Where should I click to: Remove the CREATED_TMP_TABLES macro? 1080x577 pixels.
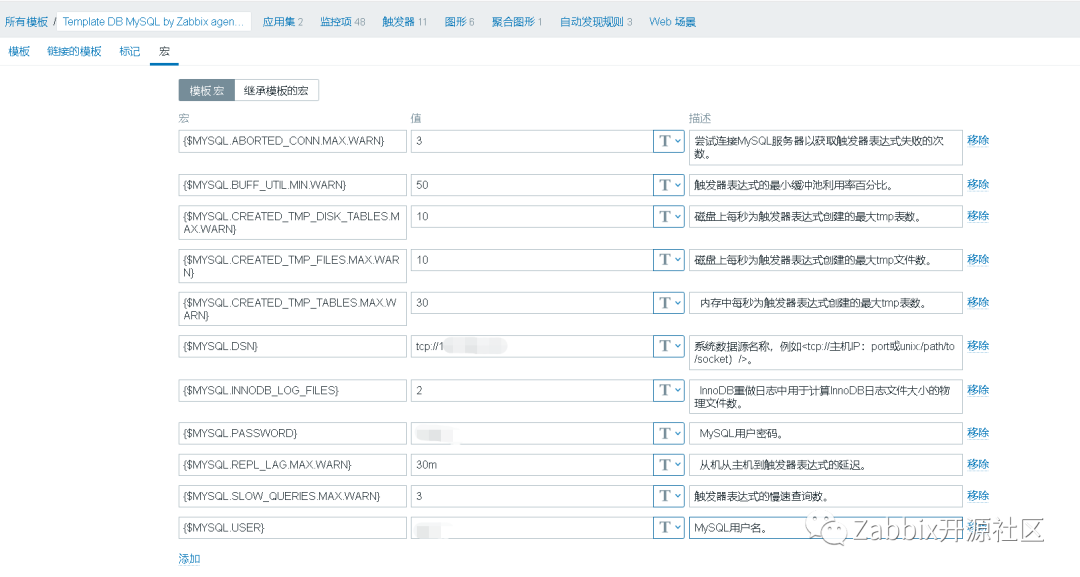[977, 302]
